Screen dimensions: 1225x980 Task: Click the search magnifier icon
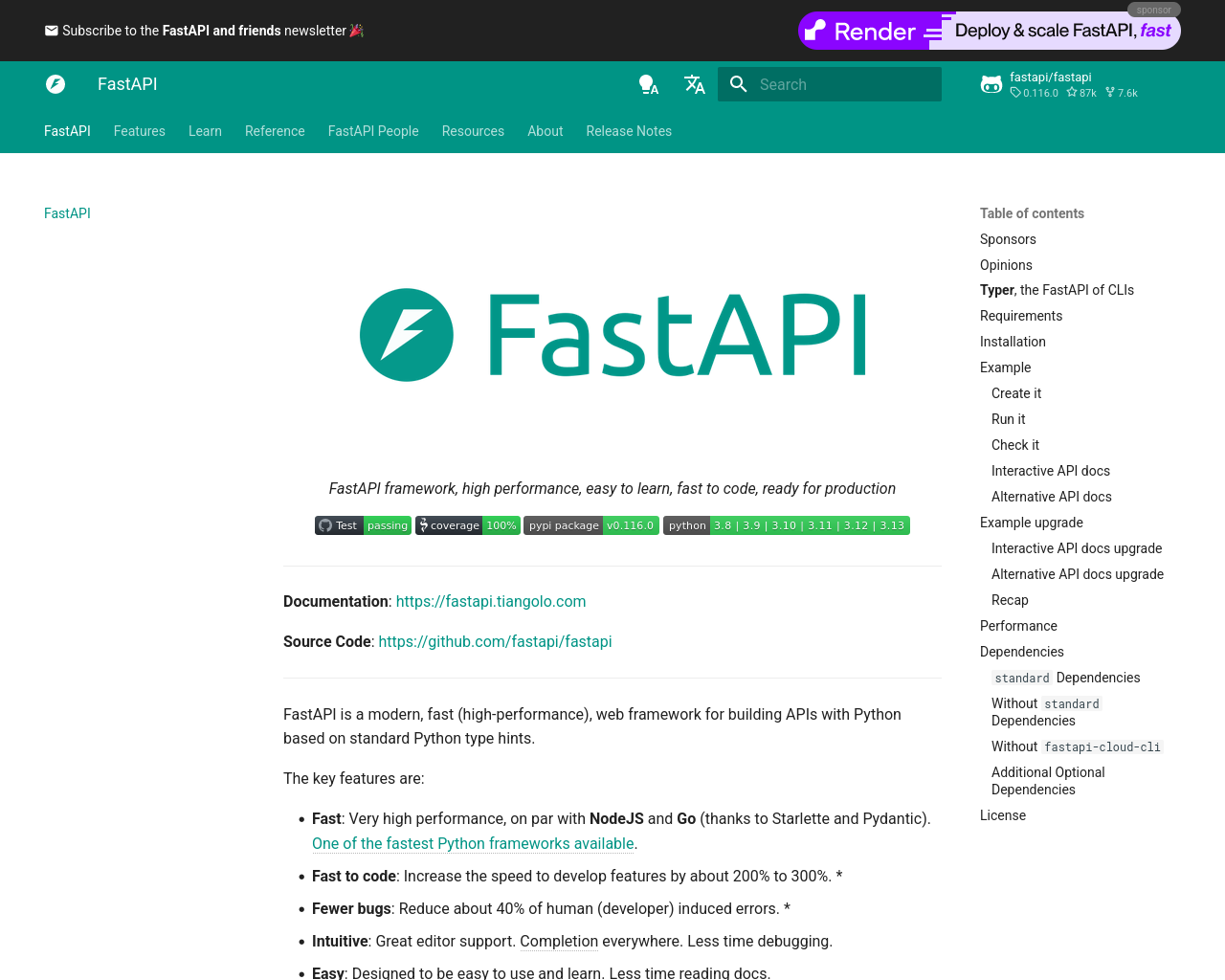coord(739,84)
